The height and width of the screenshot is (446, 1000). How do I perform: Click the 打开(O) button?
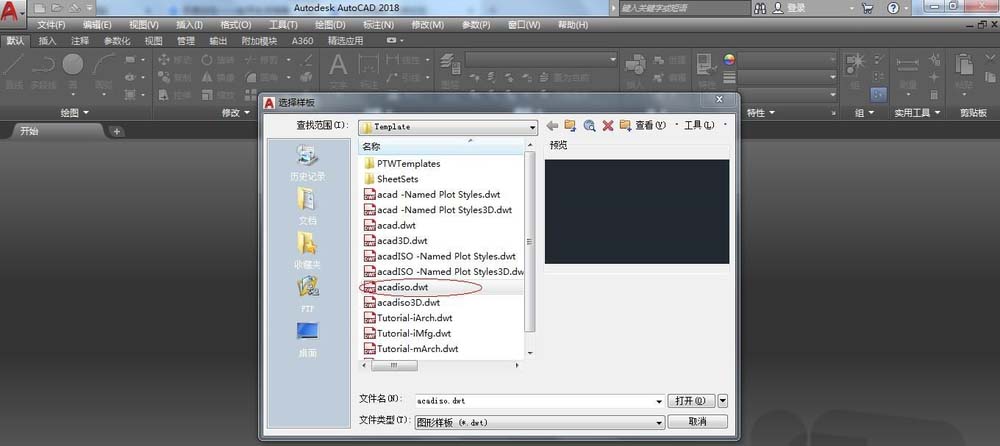coord(691,401)
